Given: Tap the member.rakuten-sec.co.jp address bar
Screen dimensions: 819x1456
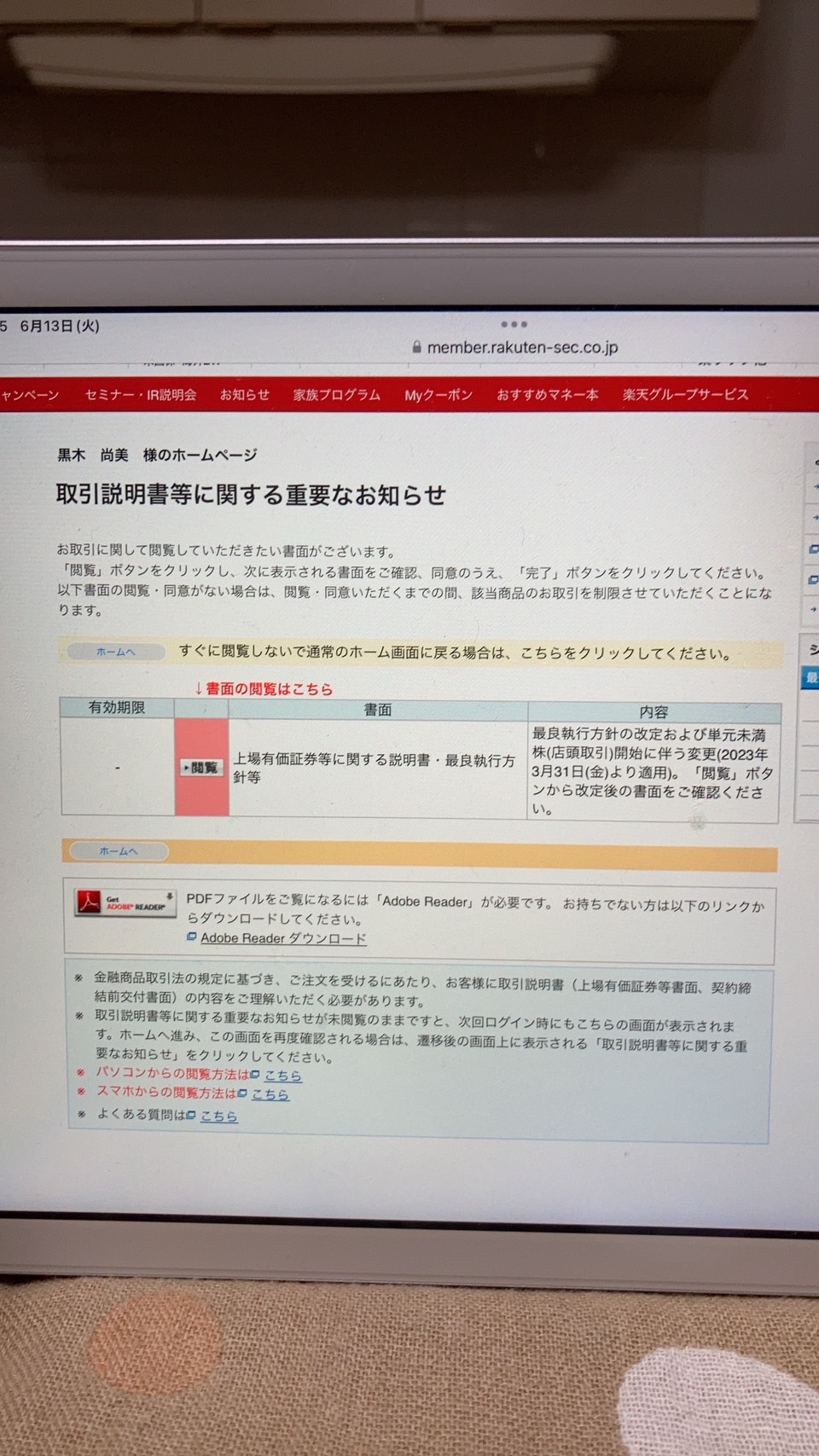Looking at the screenshot, I should coord(522,347).
